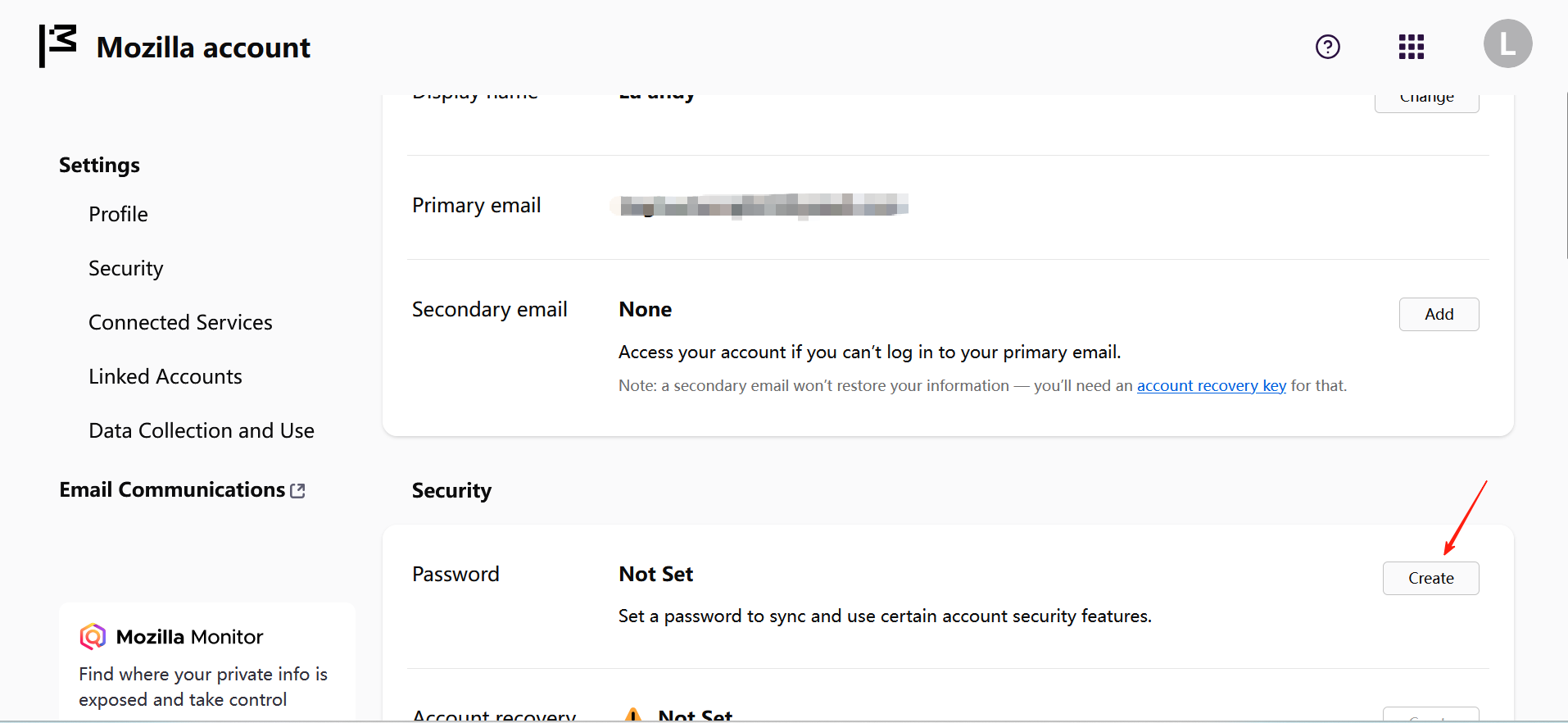The image size is (1568, 723).
Task: Add a secondary email
Action: (x=1438, y=314)
